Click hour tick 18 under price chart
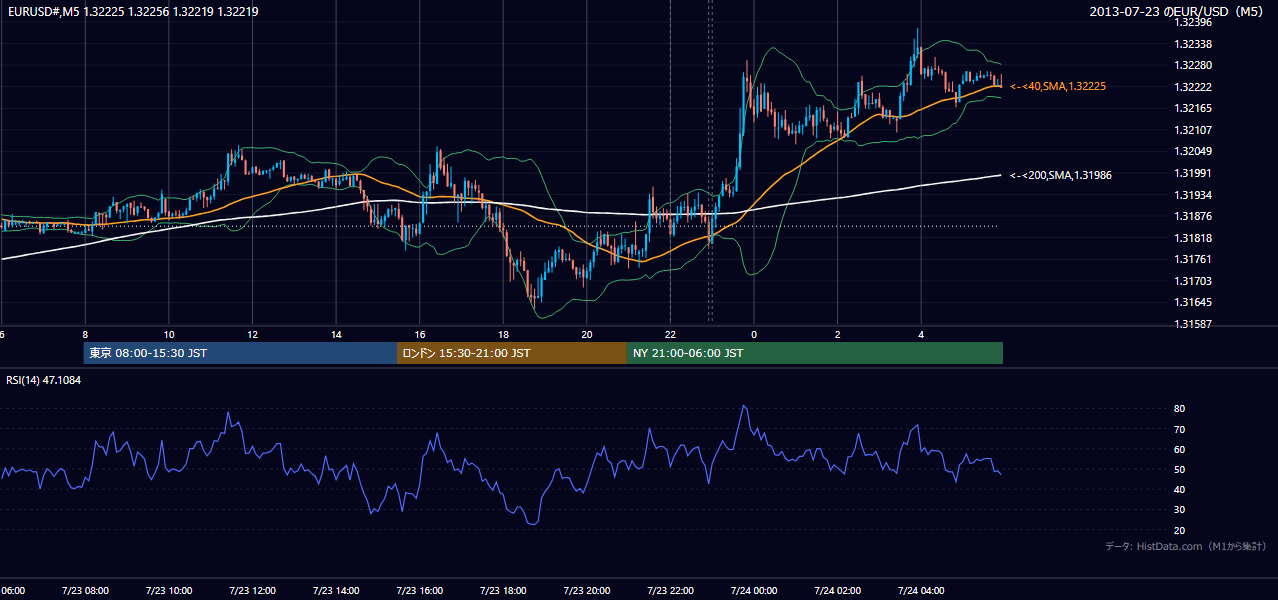This screenshot has height=600, width=1278. click(503, 334)
